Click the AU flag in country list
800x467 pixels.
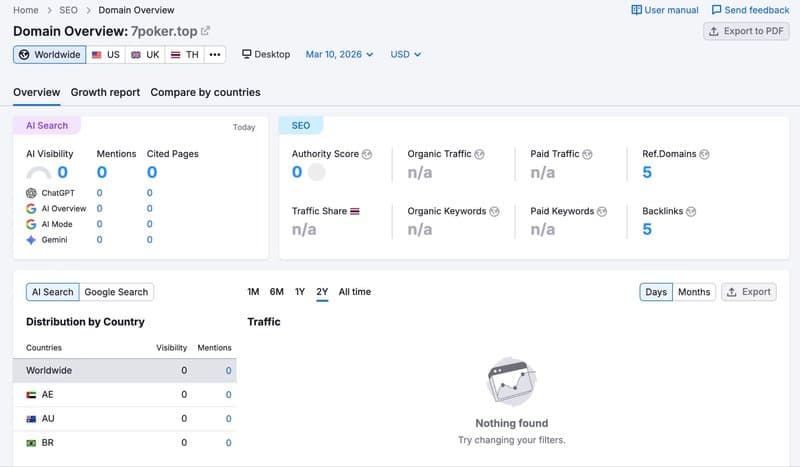31,419
